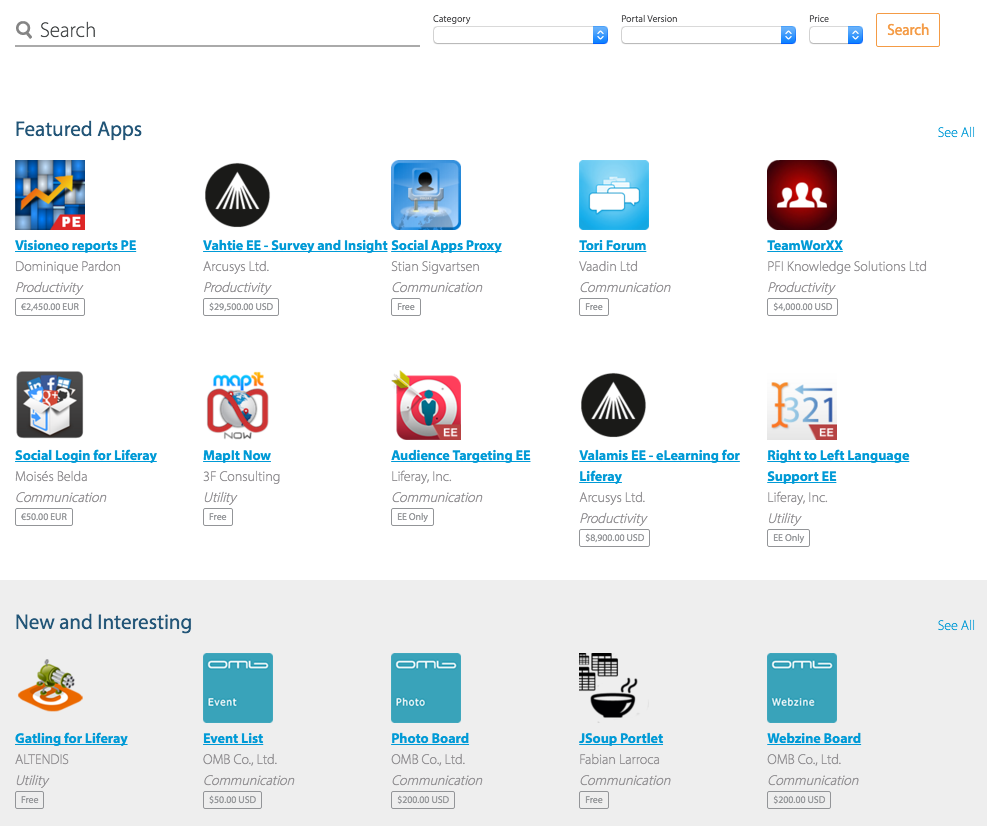Open the Event List title link
Screen dimensions: 987x826
233,738
